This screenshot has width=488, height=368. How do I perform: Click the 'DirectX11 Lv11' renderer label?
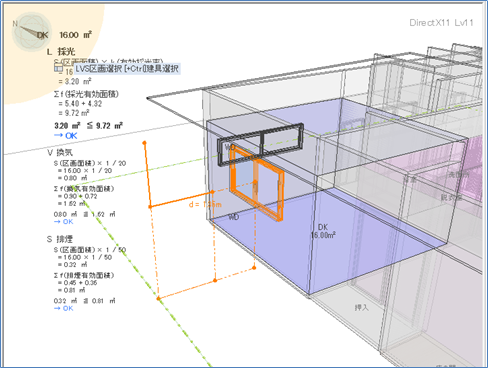[441, 23]
